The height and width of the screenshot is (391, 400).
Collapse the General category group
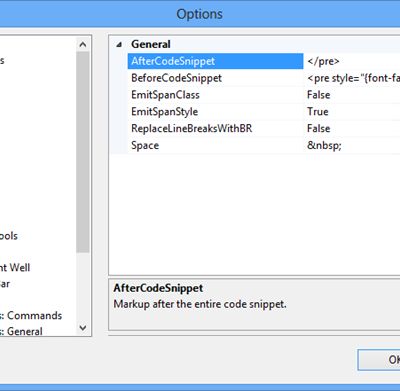click(119, 45)
